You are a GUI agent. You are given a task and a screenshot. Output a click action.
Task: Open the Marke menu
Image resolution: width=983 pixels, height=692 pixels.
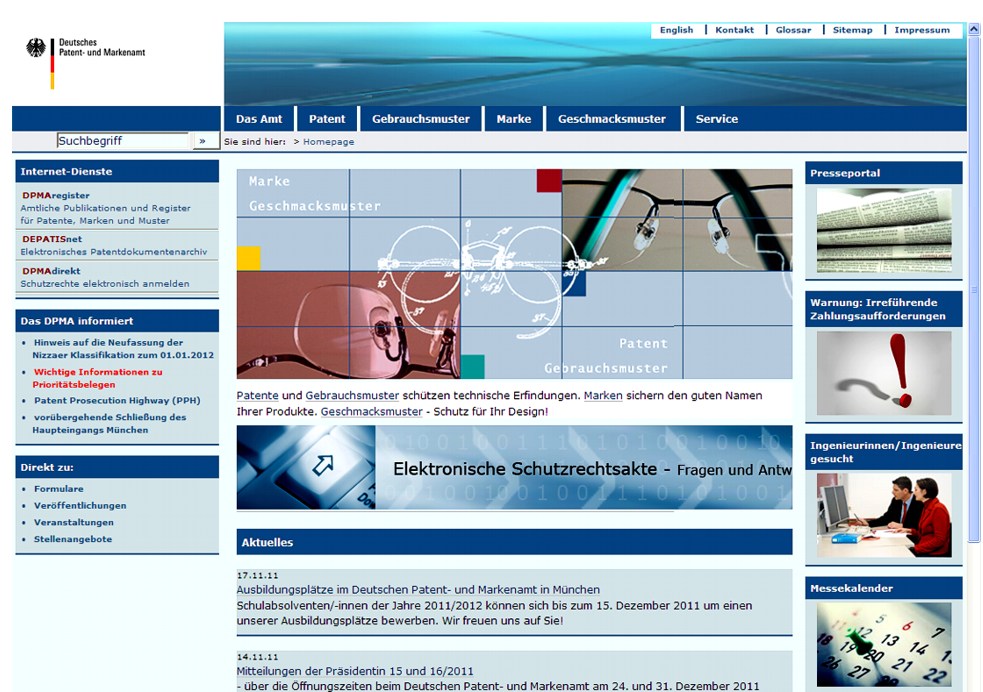[x=513, y=119]
